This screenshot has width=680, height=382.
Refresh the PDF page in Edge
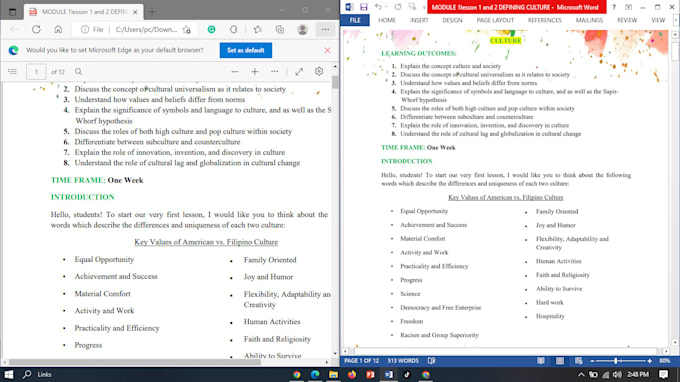pos(36,29)
